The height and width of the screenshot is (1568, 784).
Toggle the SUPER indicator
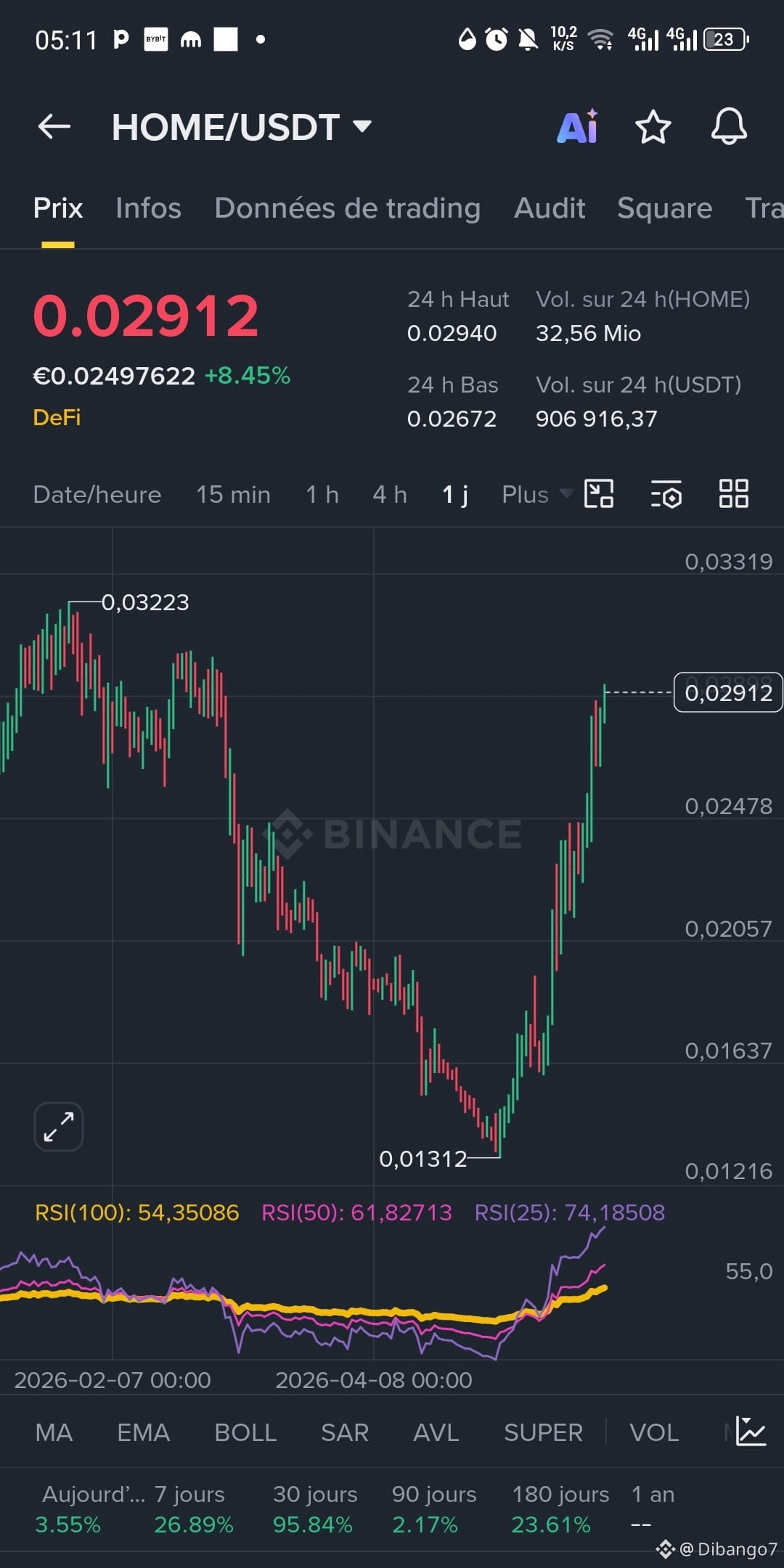(543, 1432)
